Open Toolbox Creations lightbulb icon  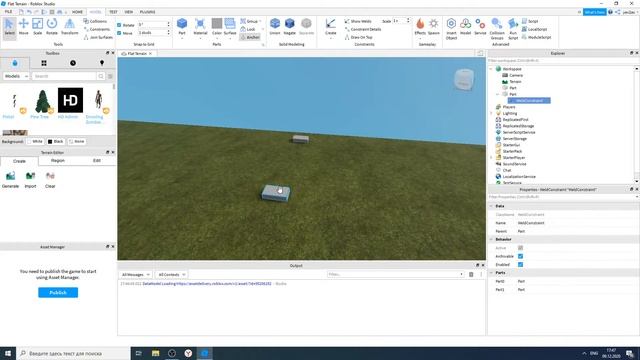[102, 63]
